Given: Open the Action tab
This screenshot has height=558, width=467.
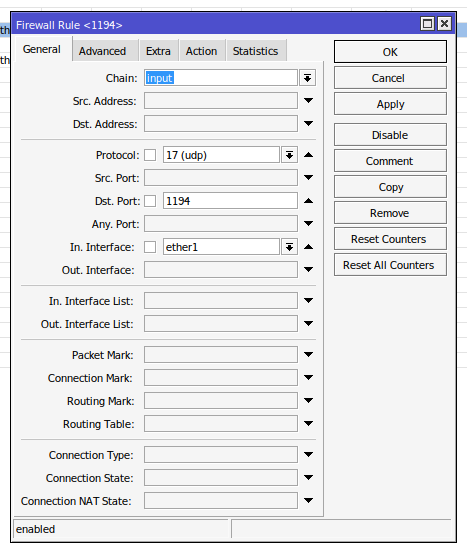Looking at the screenshot, I should pyautogui.click(x=201, y=51).
